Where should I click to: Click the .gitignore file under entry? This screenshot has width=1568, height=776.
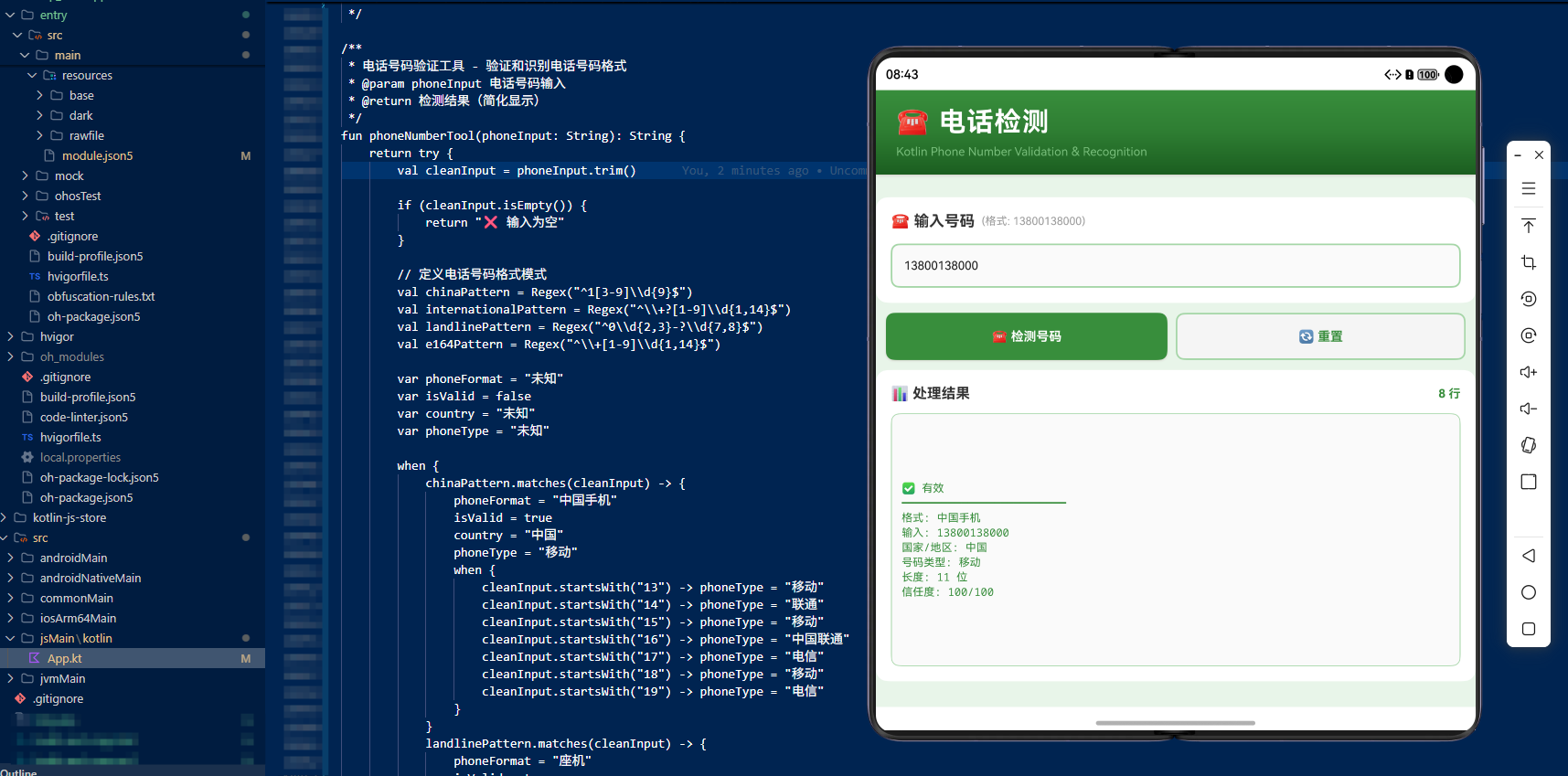click(72, 236)
